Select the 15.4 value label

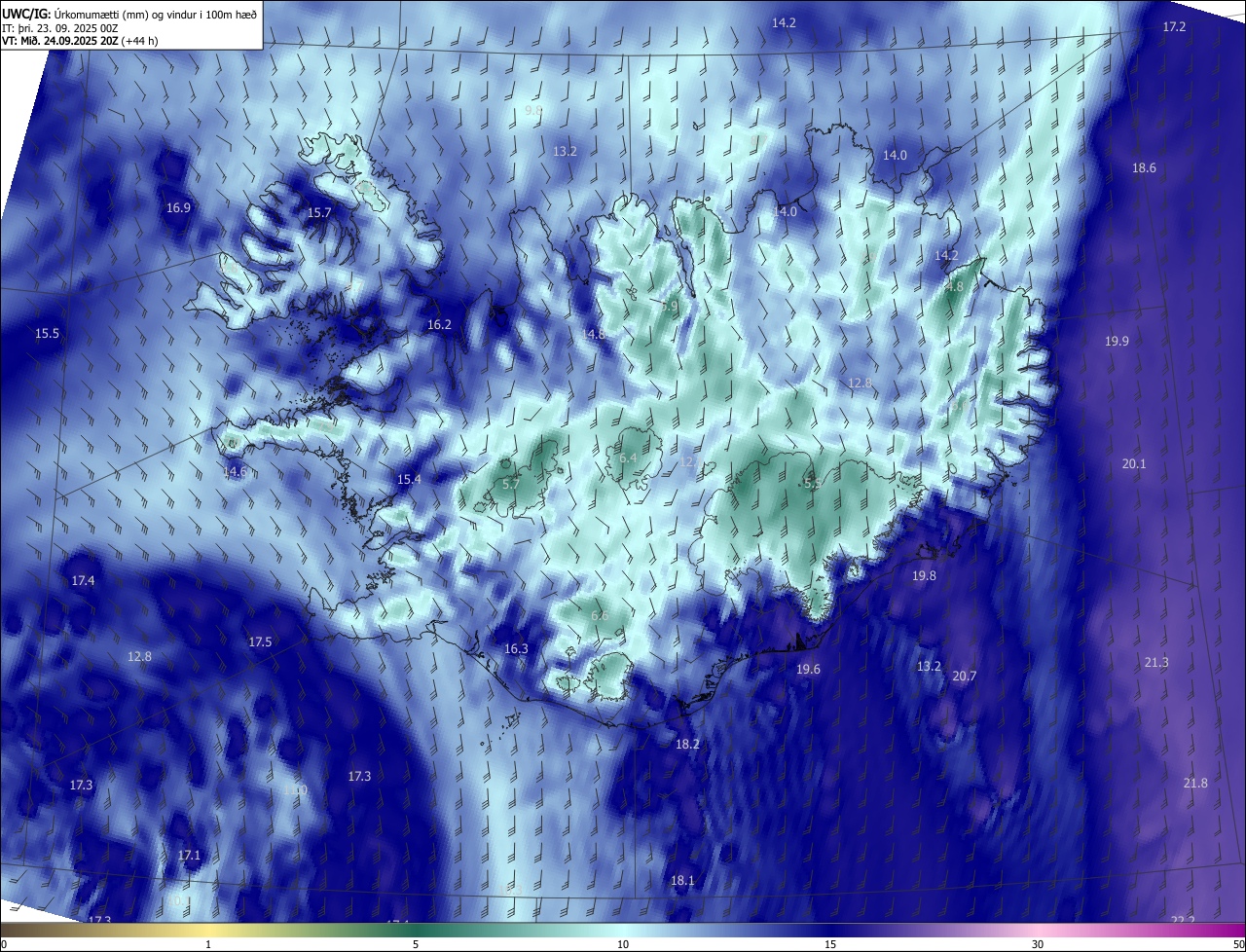(409, 479)
